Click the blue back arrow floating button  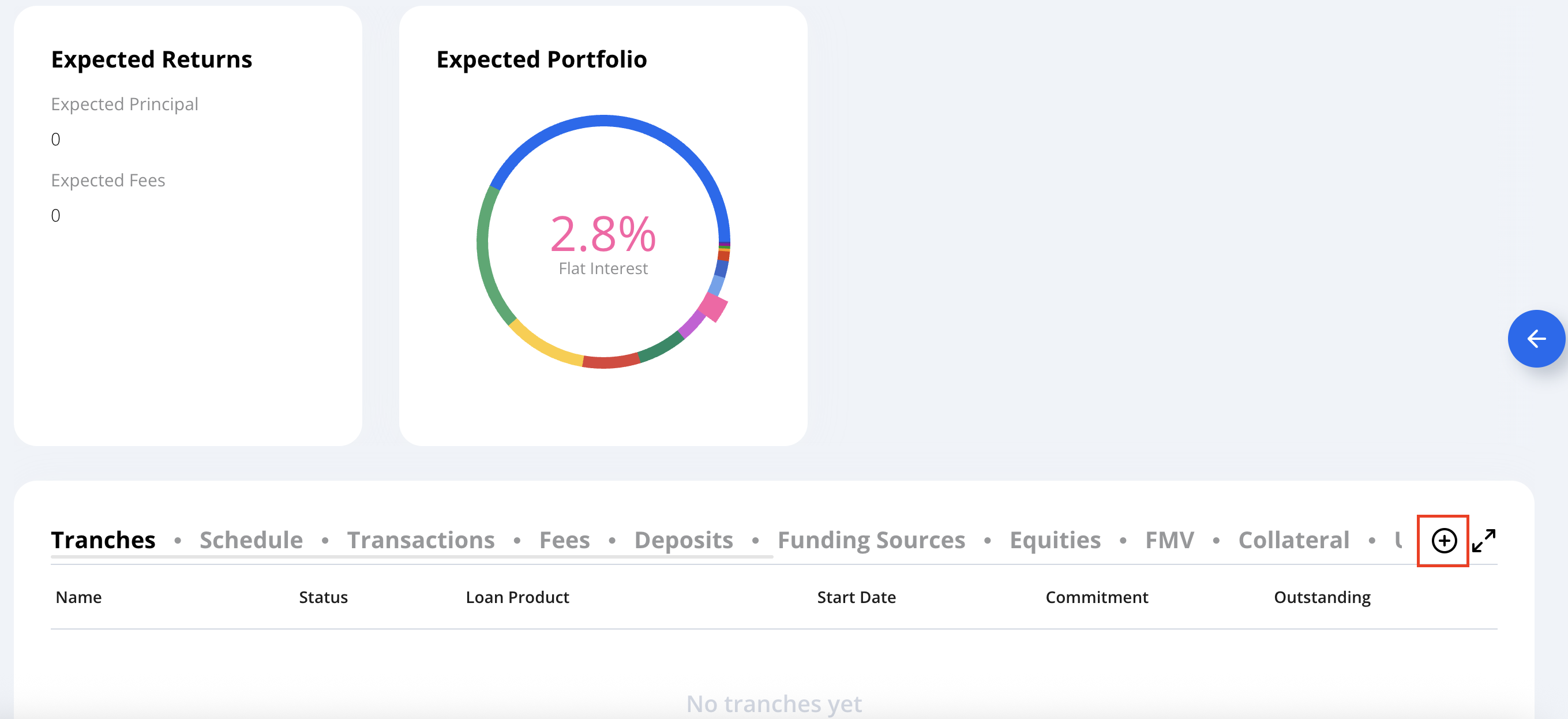(1536, 339)
